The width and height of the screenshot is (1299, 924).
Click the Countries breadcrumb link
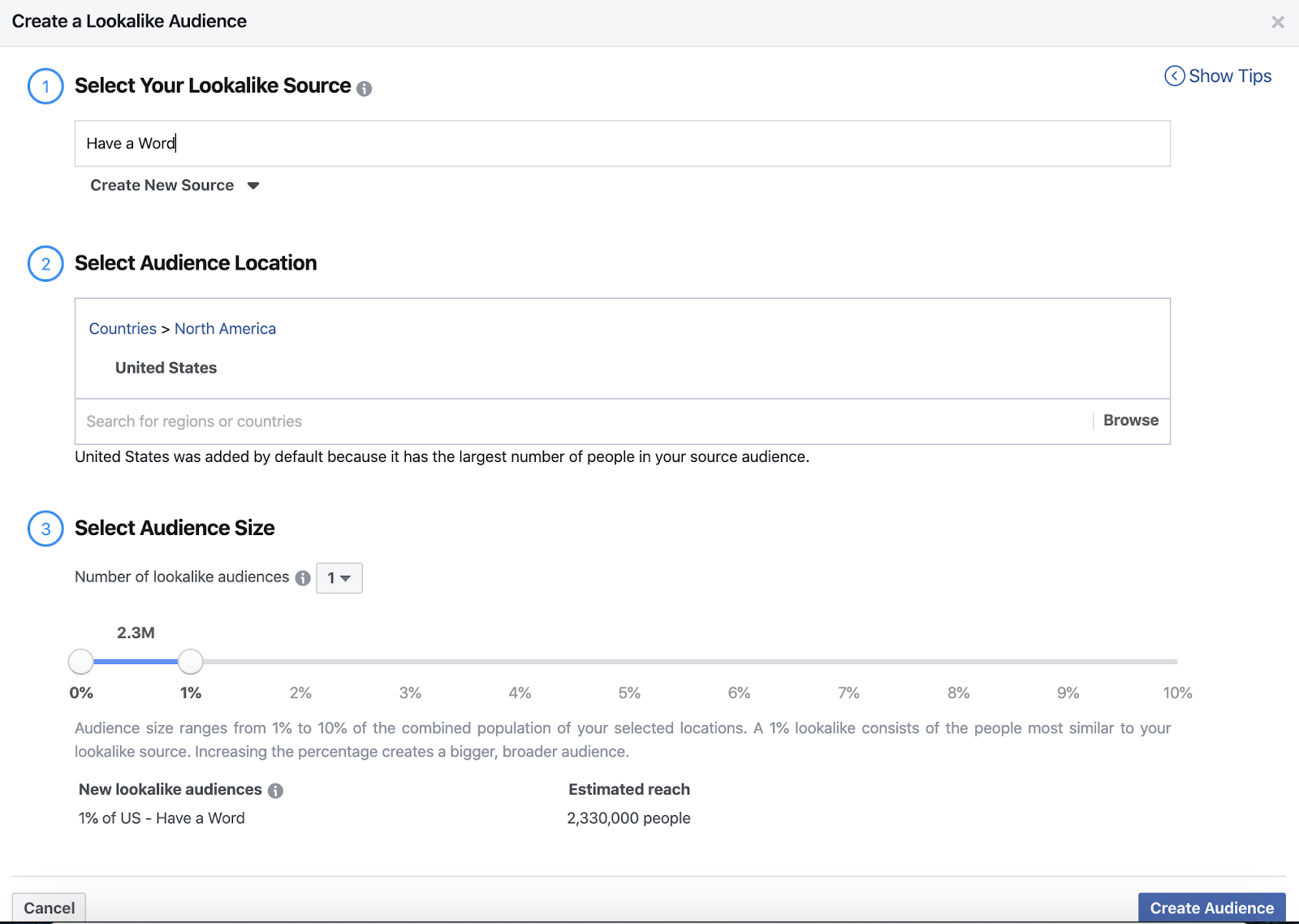point(123,329)
